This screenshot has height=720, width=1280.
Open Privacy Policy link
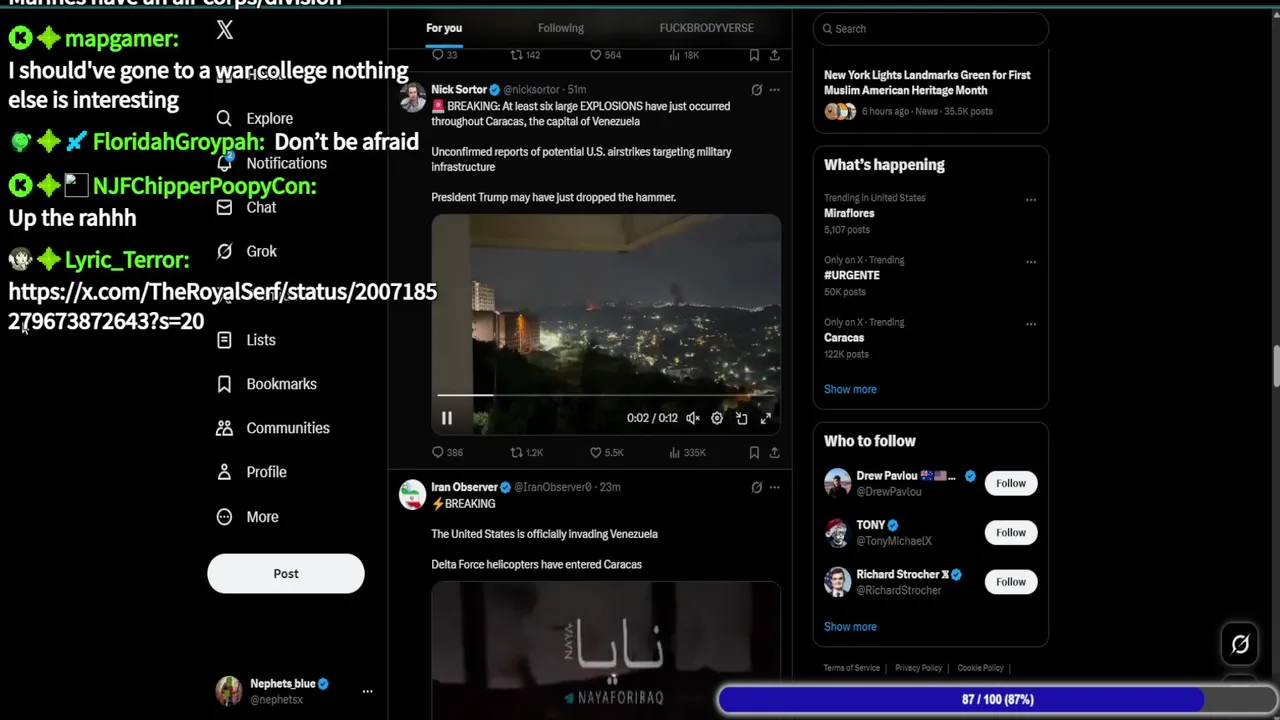point(918,668)
